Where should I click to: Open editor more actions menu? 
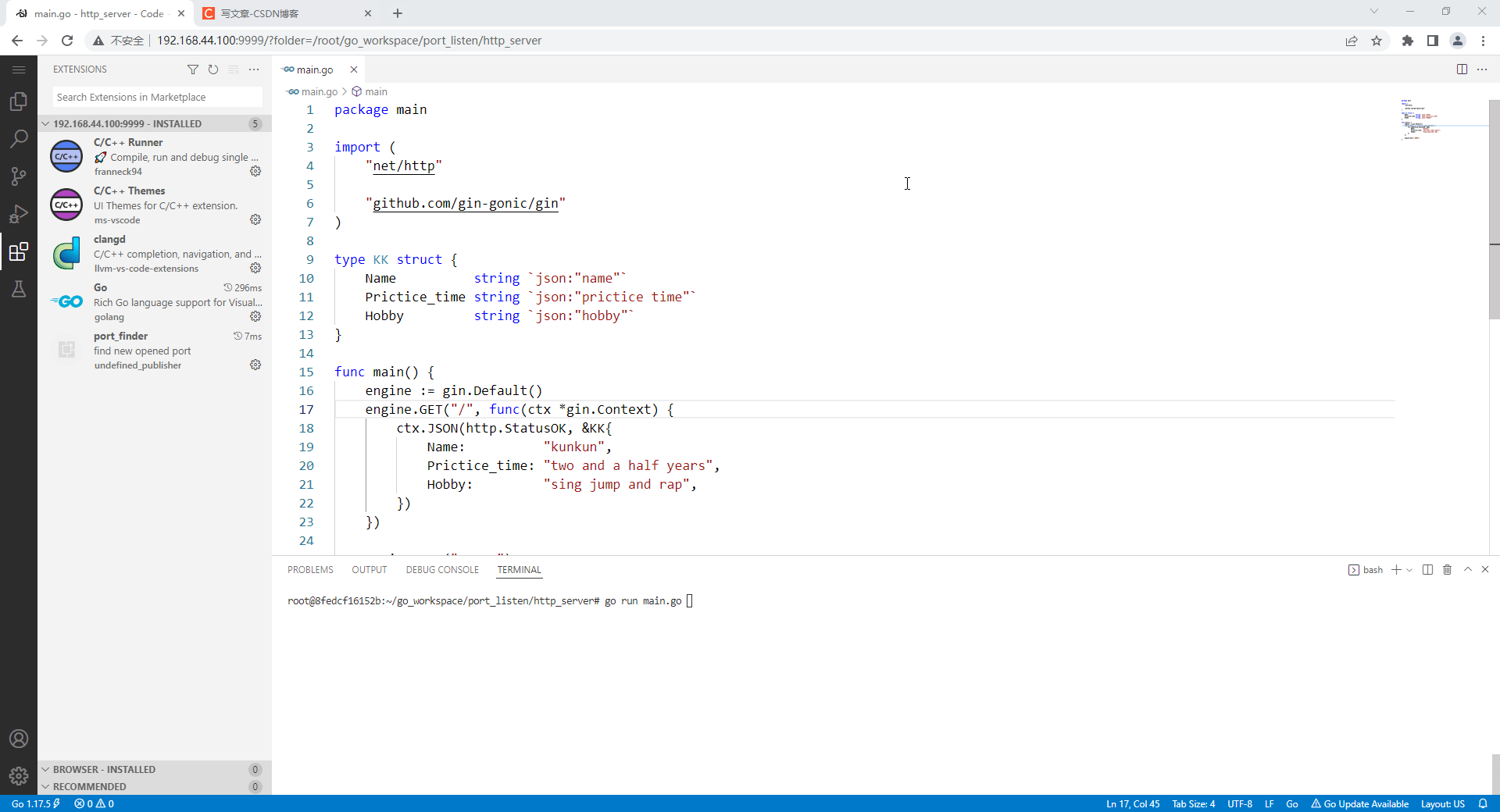(1482, 69)
